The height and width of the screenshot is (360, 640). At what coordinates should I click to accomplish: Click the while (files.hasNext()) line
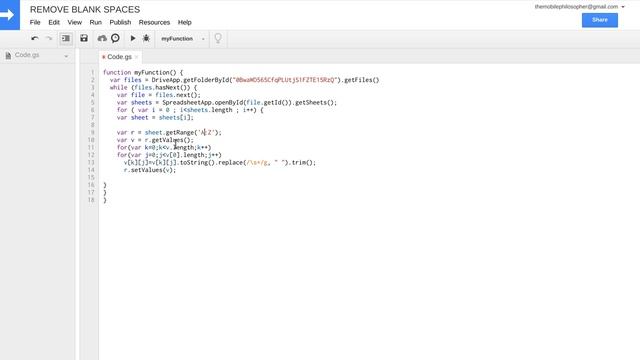tap(153, 87)
